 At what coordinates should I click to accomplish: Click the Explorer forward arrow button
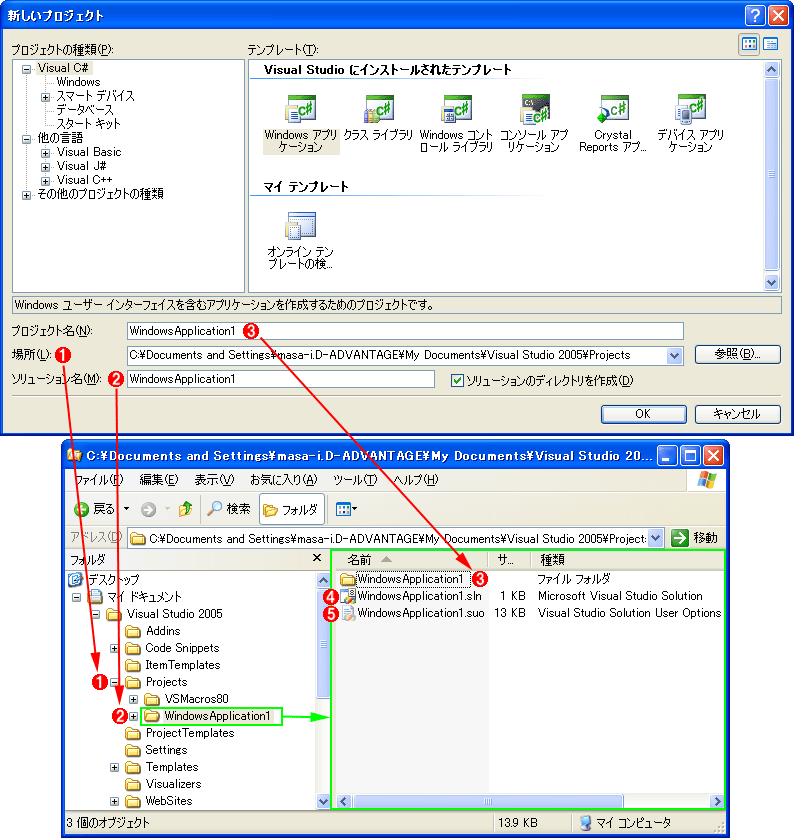148,510
